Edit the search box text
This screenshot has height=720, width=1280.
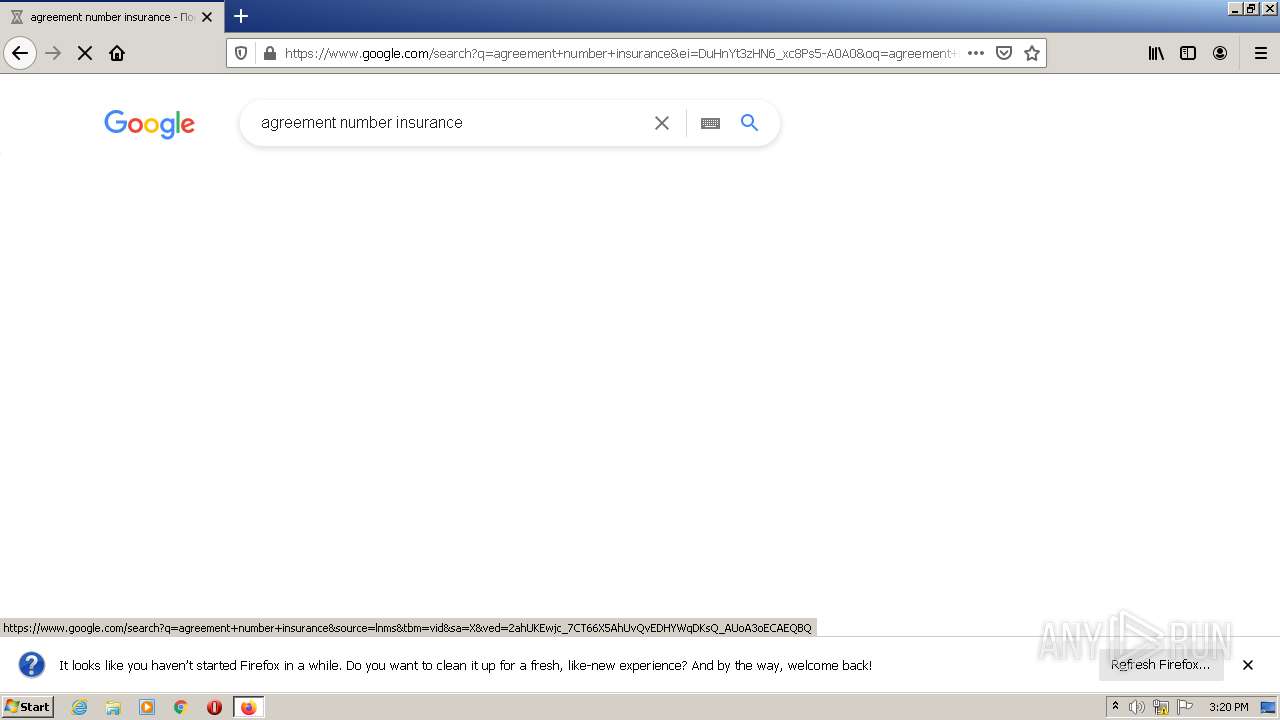click(450, 123)
